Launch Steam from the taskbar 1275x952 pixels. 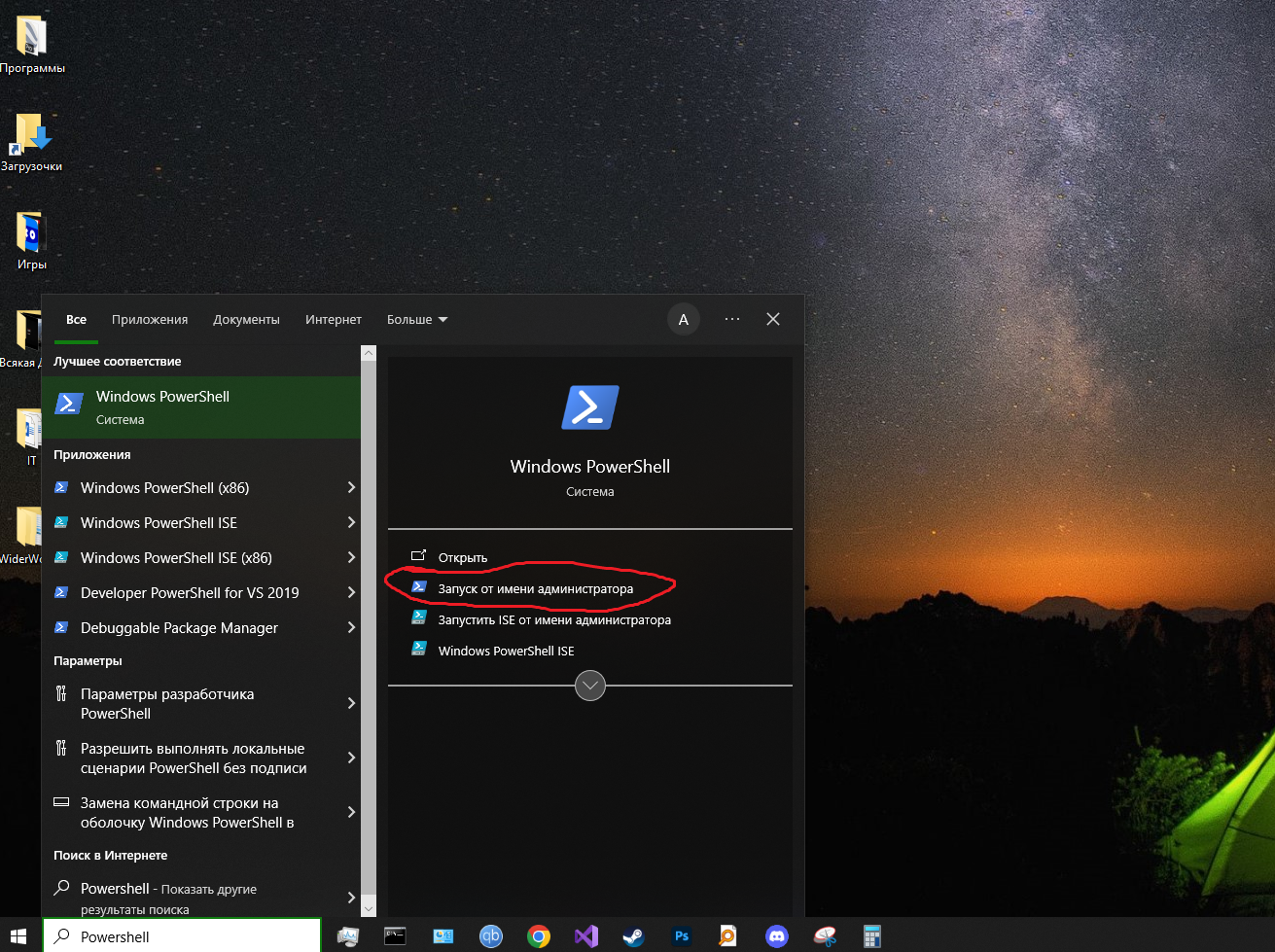(633, 936)
